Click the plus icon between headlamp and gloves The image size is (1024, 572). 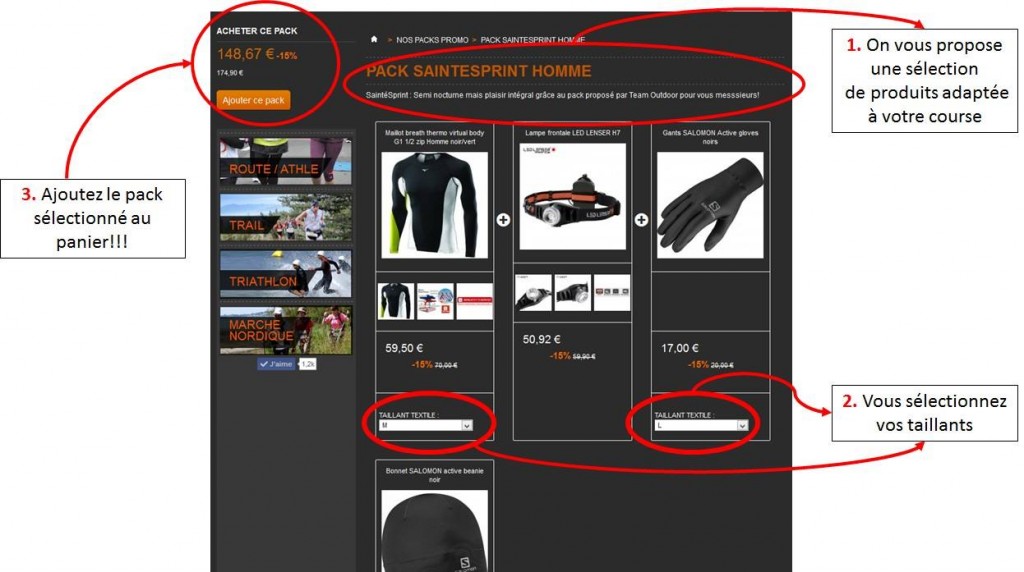pos(641,220)
